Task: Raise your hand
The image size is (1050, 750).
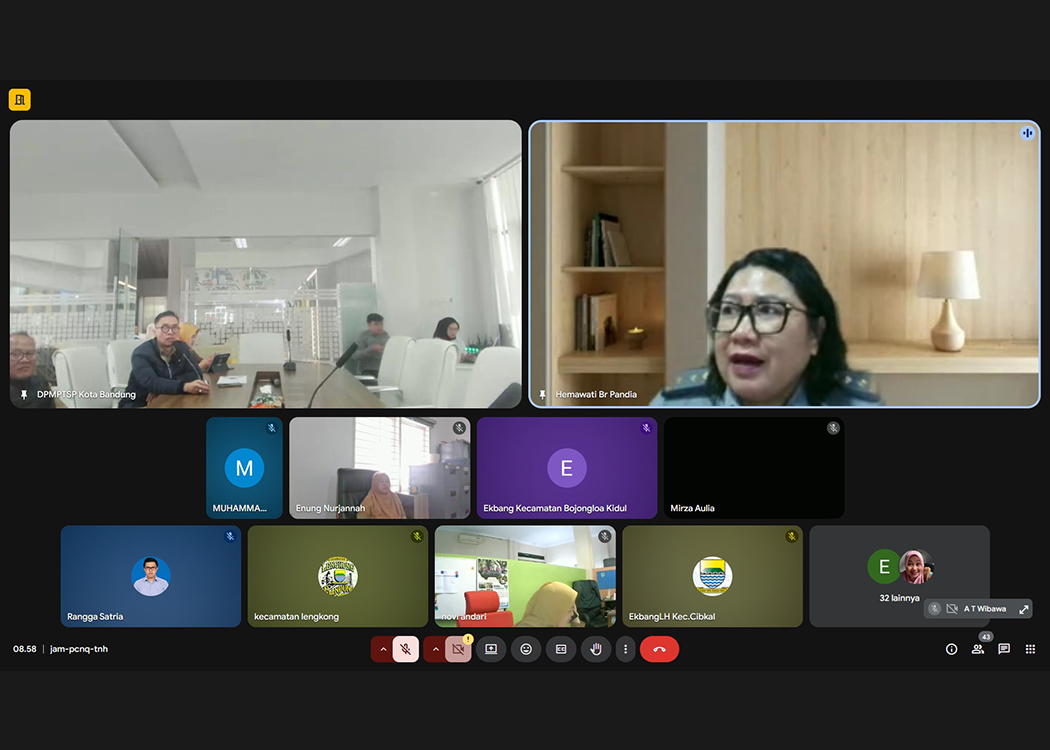Action: (x=596, y=649)
